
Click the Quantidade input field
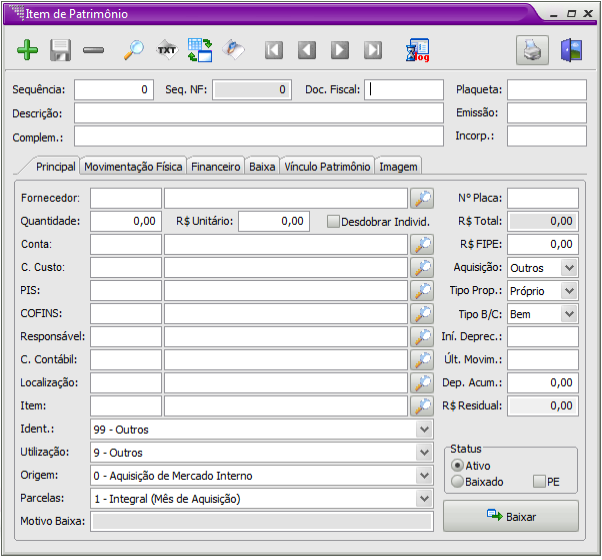[126, 221]
